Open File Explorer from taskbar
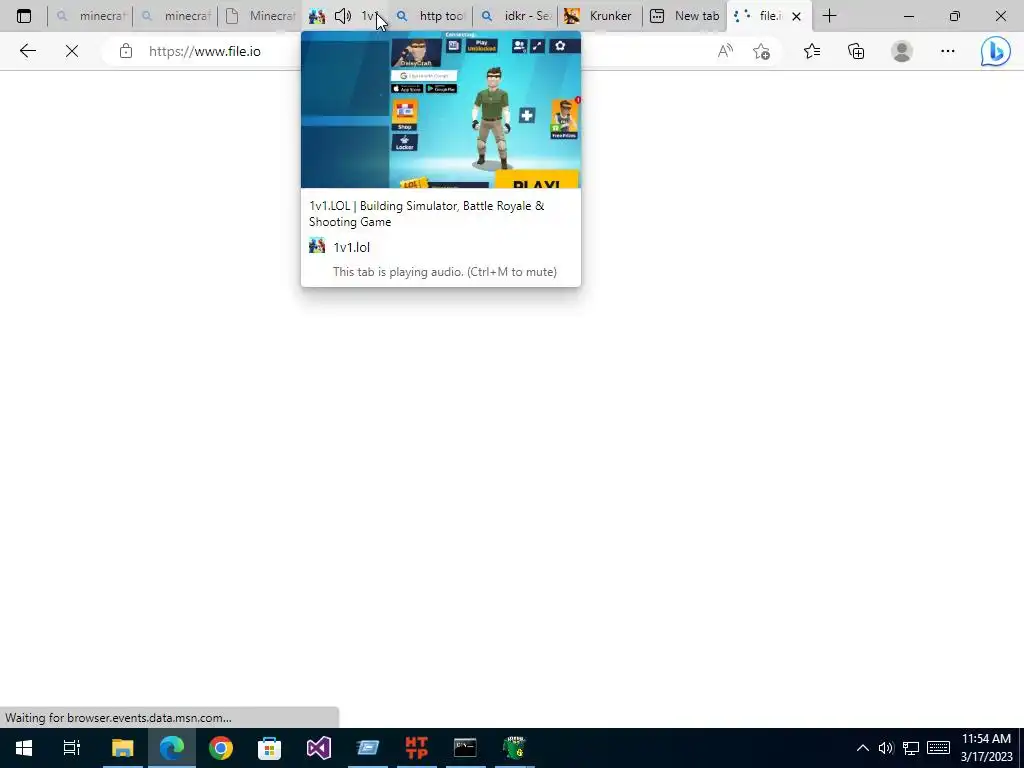 click(122, 748)
